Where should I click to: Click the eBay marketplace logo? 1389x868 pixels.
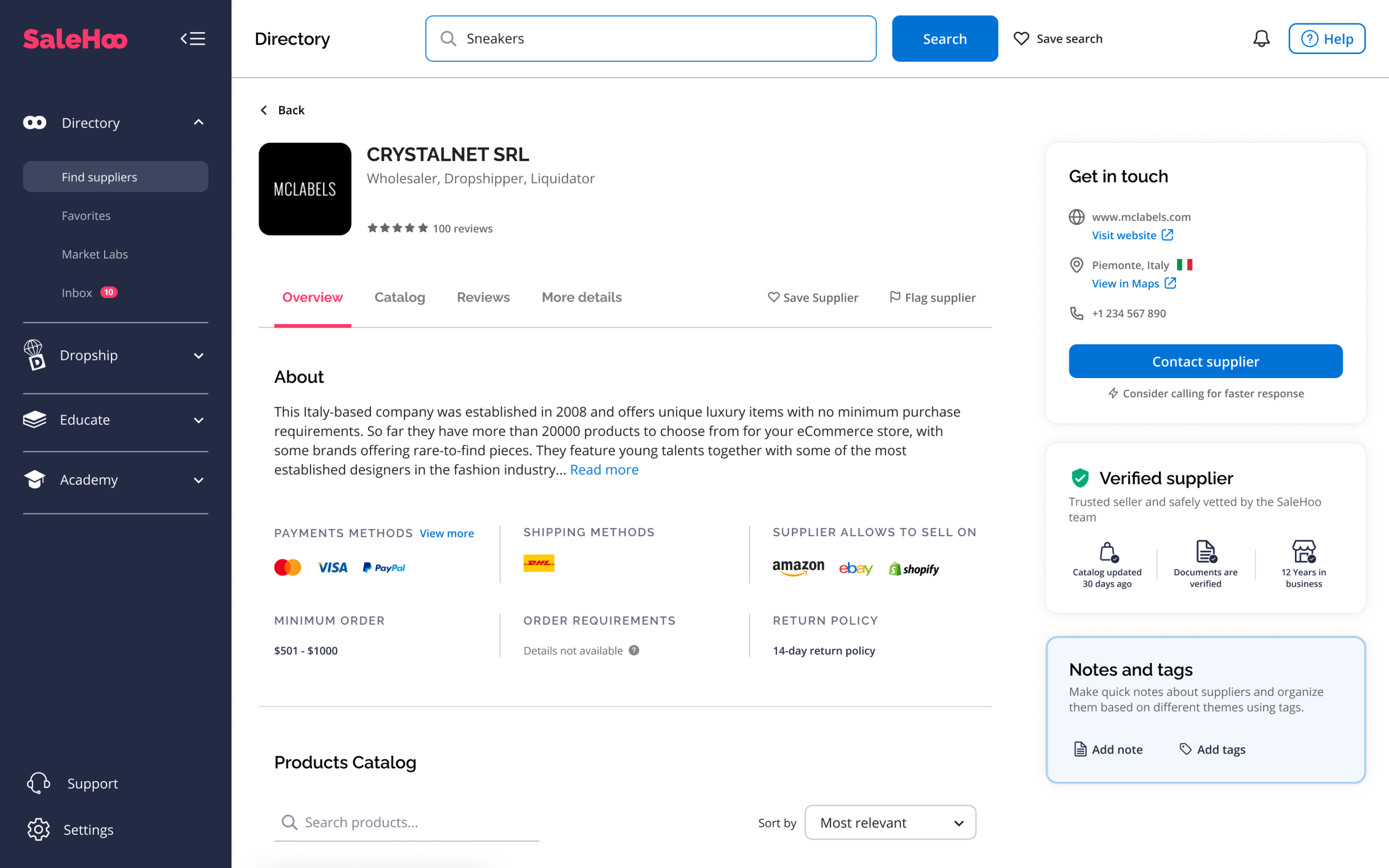click(856, 568)
